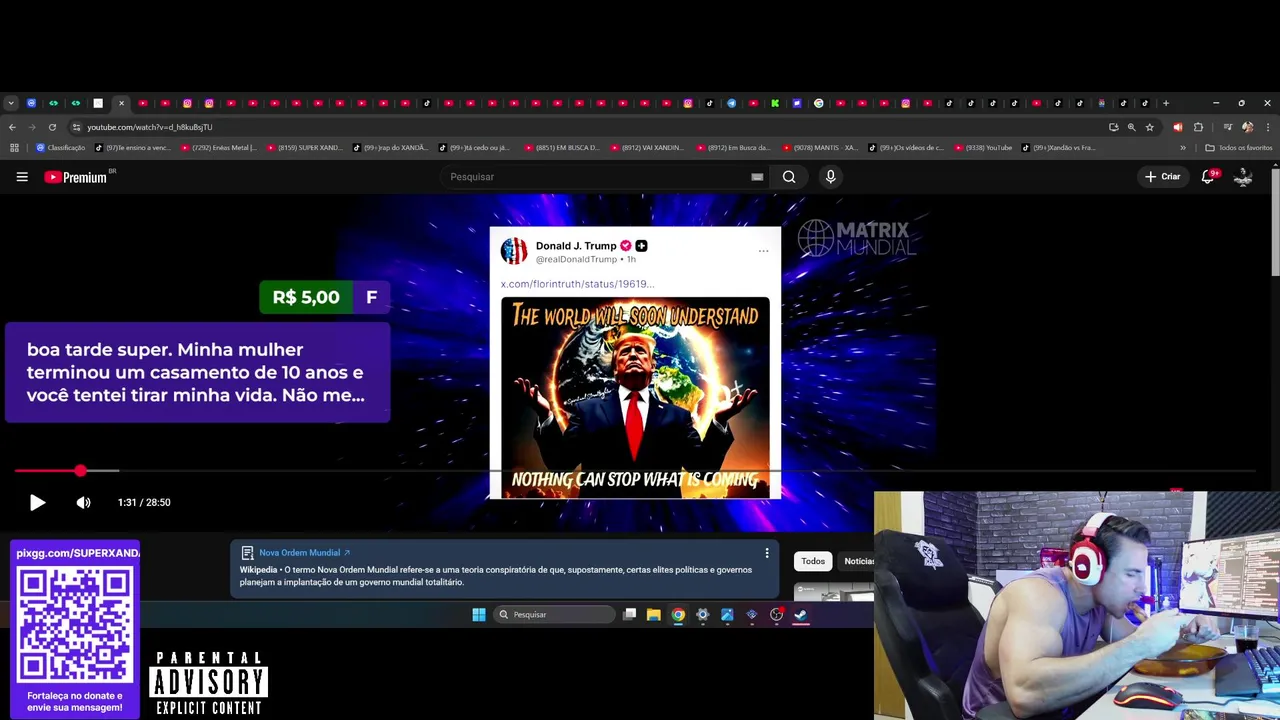The height and width of the screenshot is (720, 1280).
Task: Bookmark this page with the star icon
Action: pos(1150,127)
